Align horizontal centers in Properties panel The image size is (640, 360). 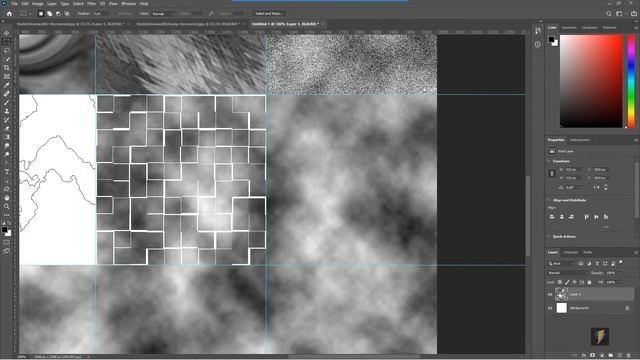[562, 217]
